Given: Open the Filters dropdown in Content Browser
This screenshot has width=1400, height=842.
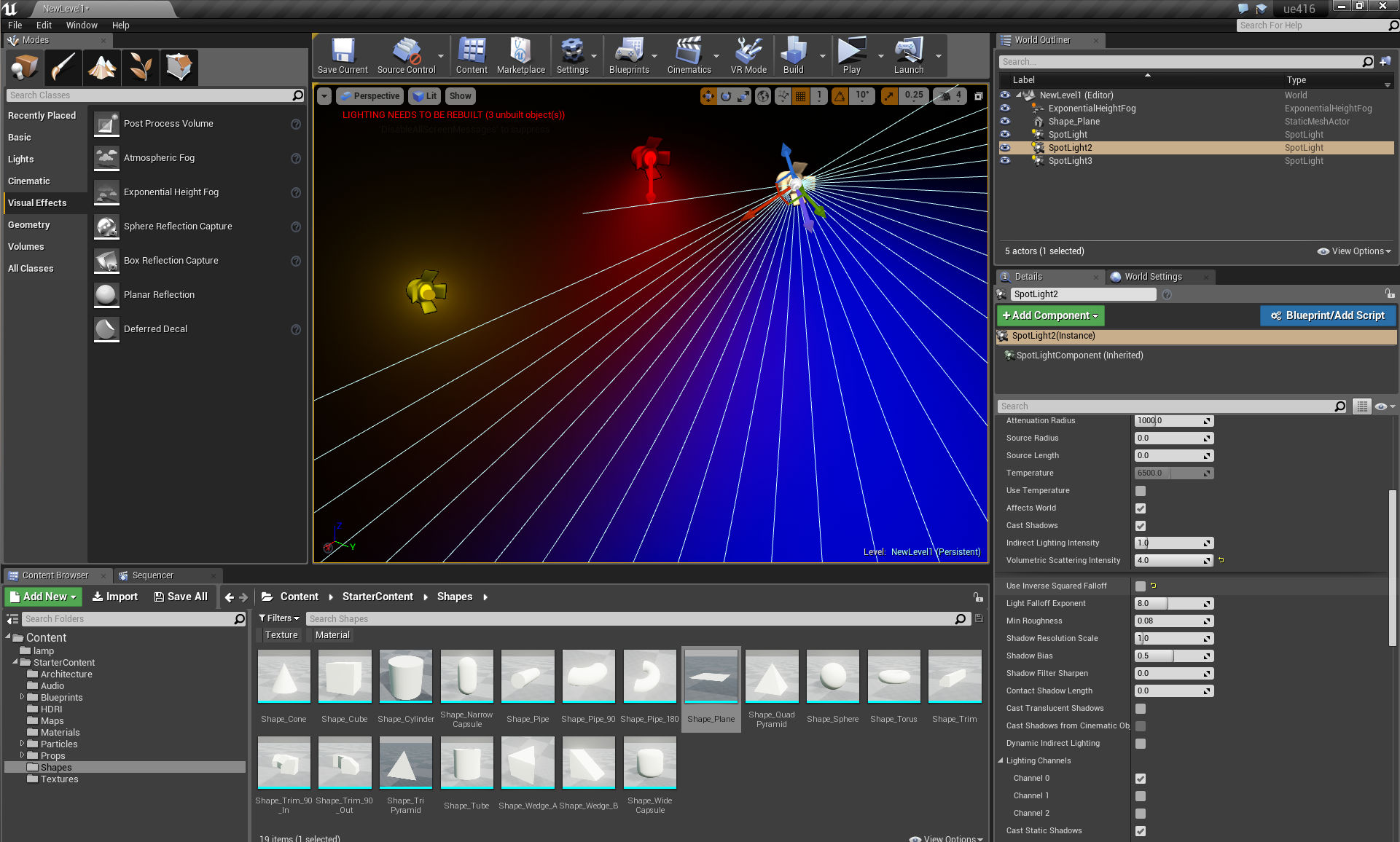Looking at the screenshot, I should 279,618.
